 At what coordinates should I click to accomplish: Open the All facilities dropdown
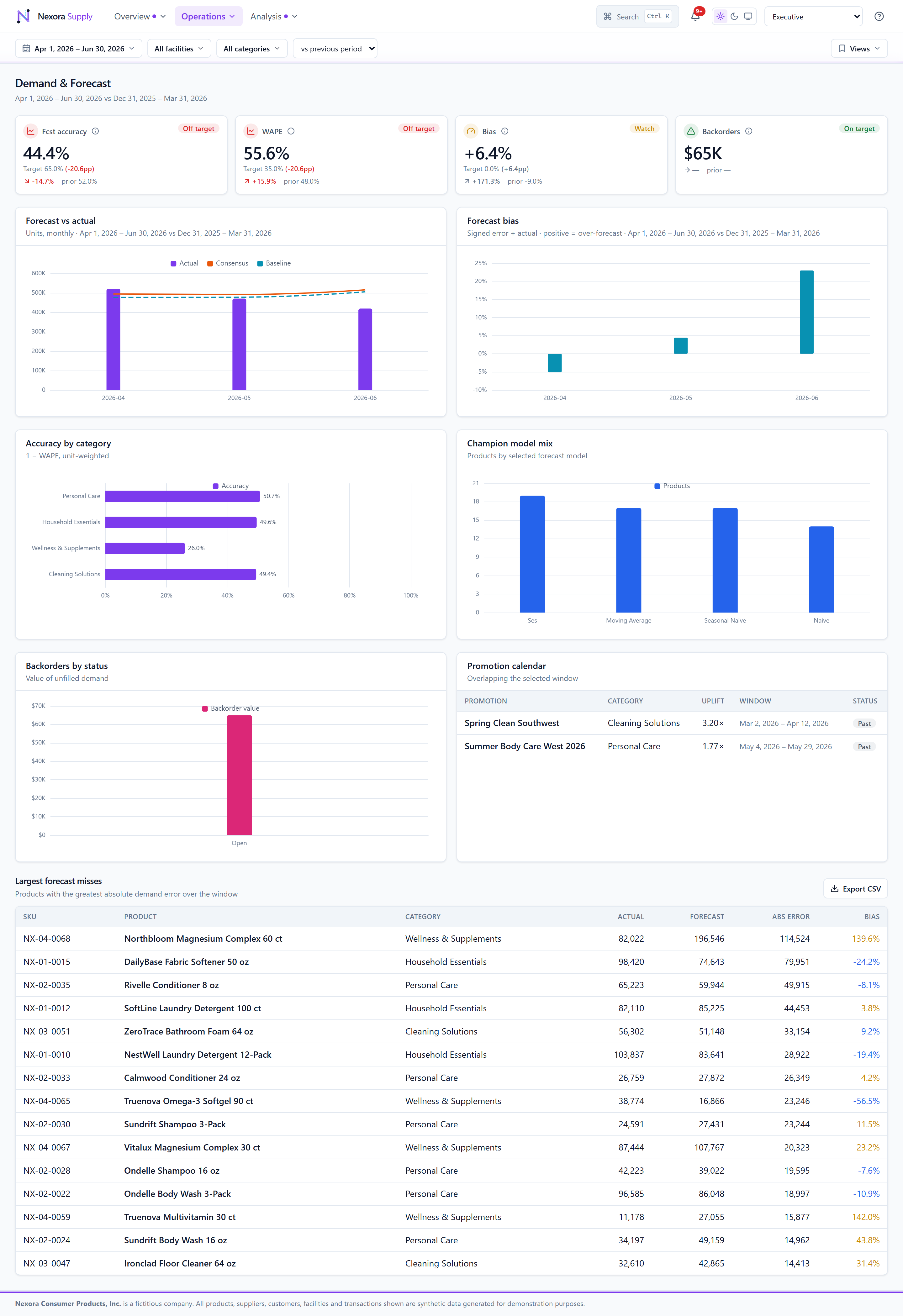coord(179,49)
